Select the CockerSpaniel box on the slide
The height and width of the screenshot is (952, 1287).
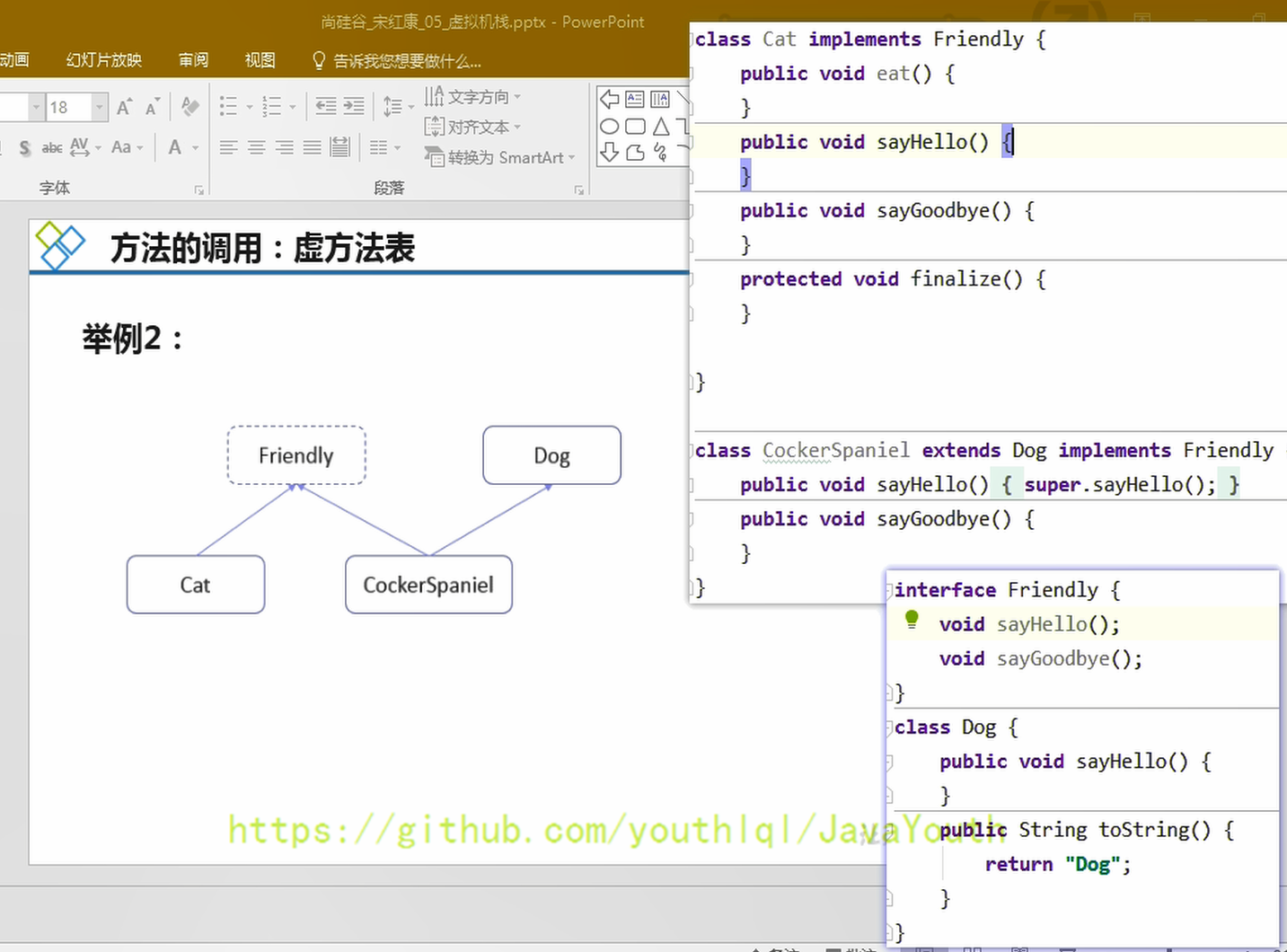coord(428,585)
